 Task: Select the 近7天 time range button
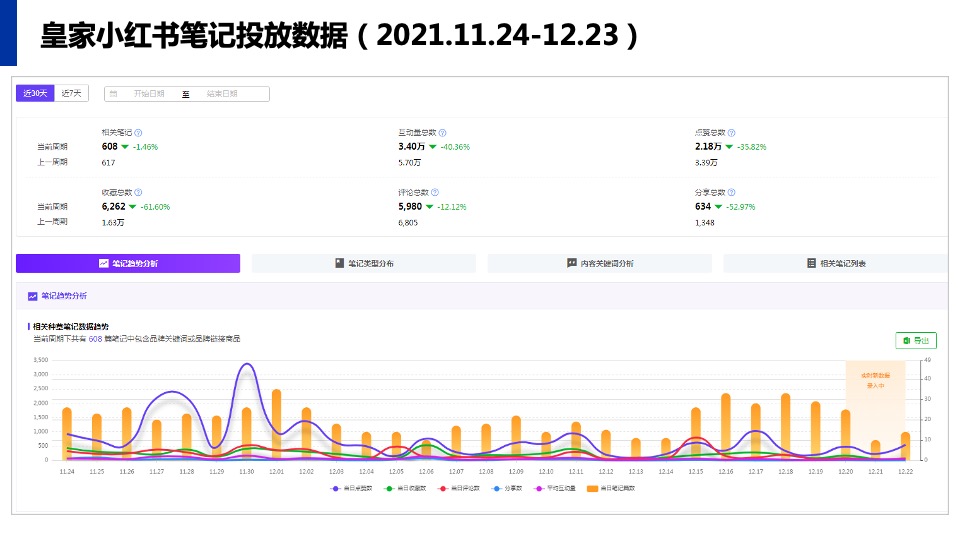pos(72,93)
